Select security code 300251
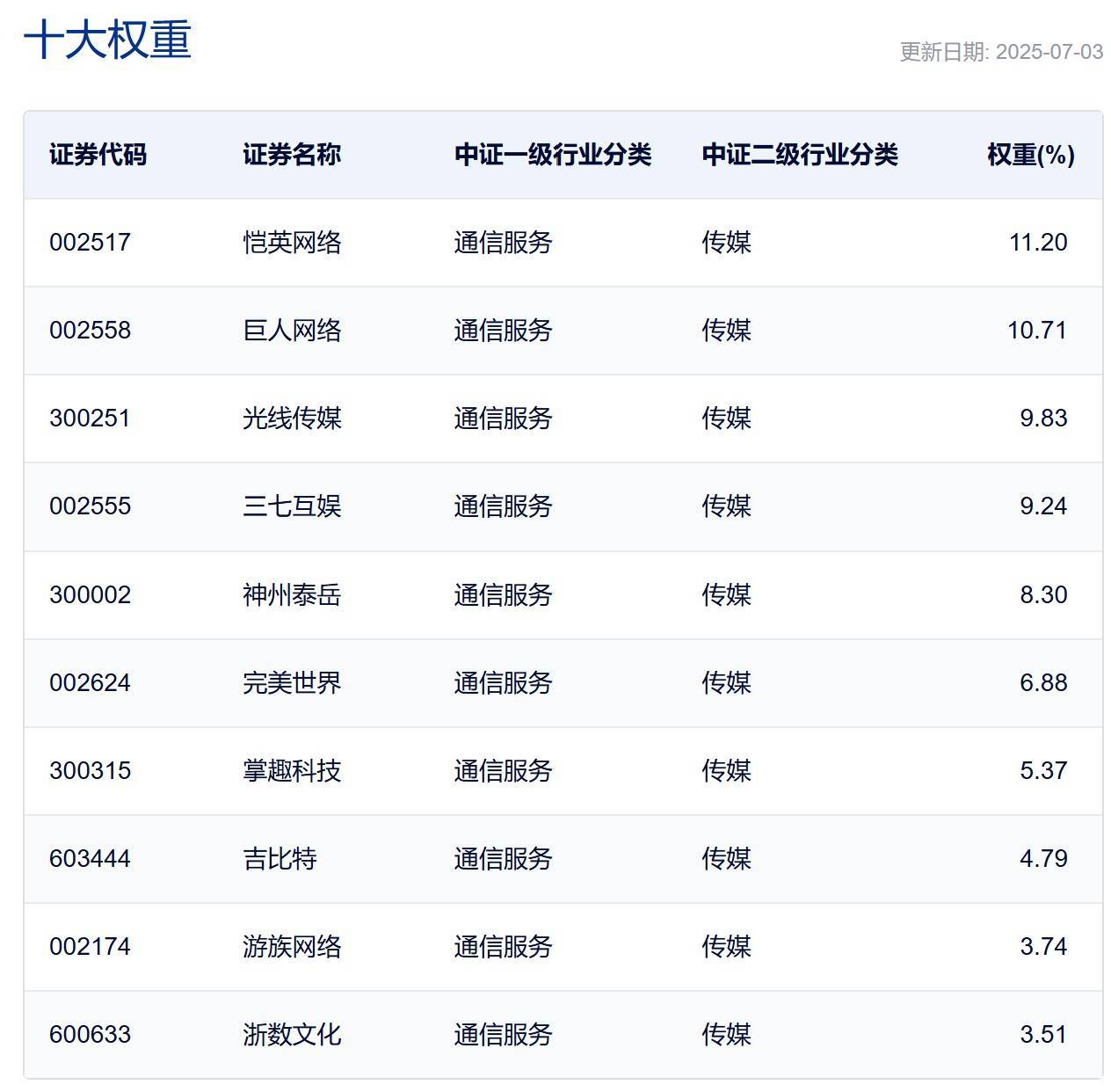 point(90,419)
